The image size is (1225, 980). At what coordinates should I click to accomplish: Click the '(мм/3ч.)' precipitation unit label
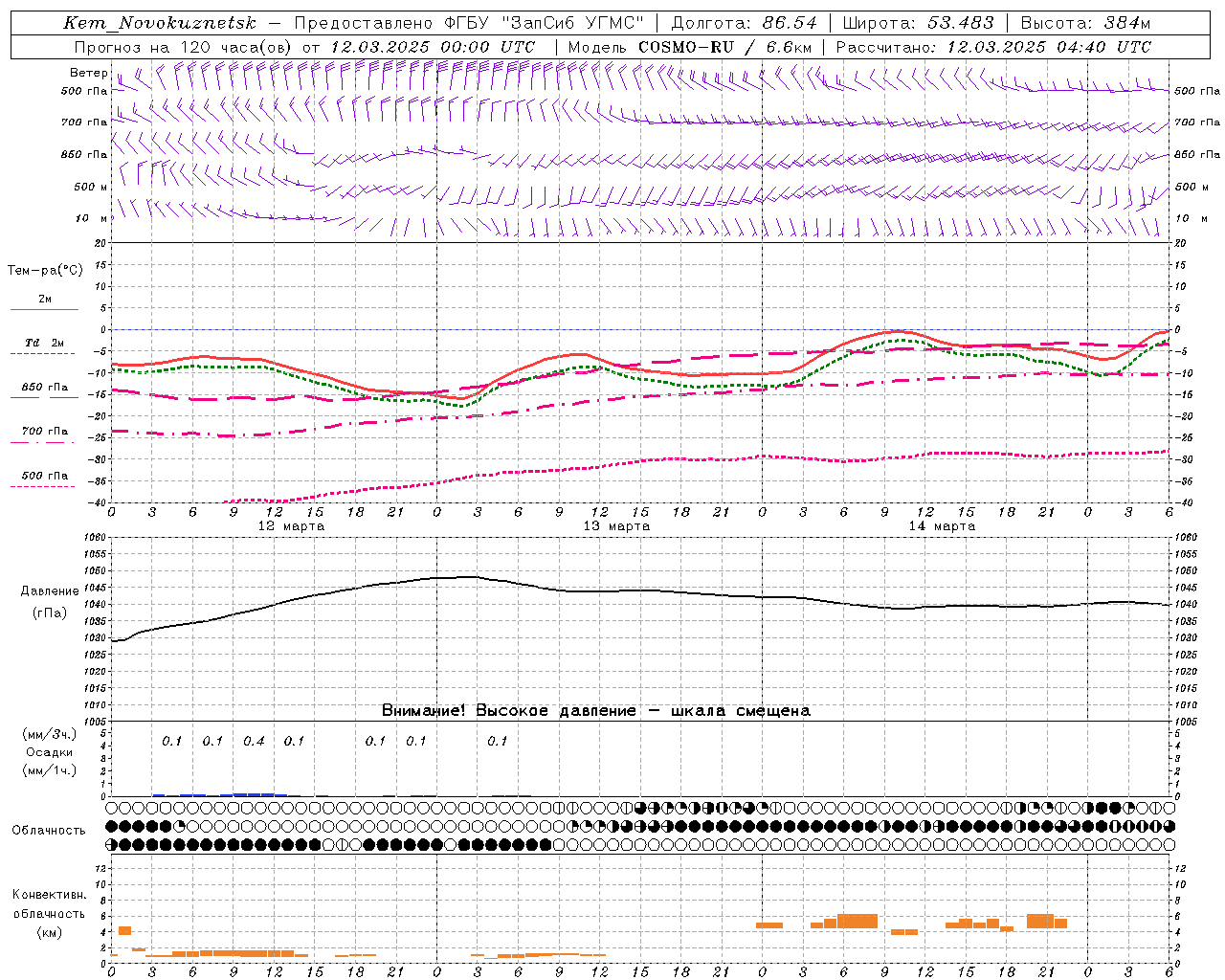pos(50,735)
